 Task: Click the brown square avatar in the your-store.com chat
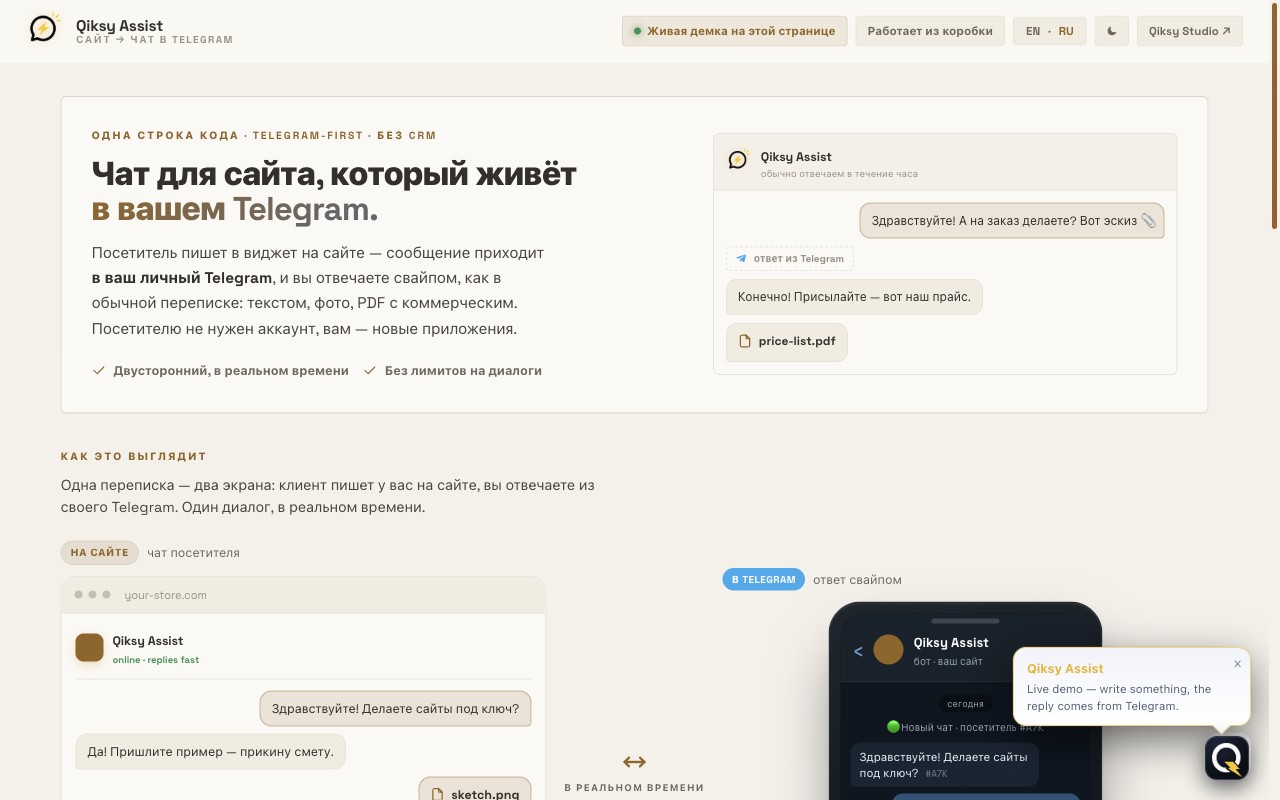coord(90,647)
